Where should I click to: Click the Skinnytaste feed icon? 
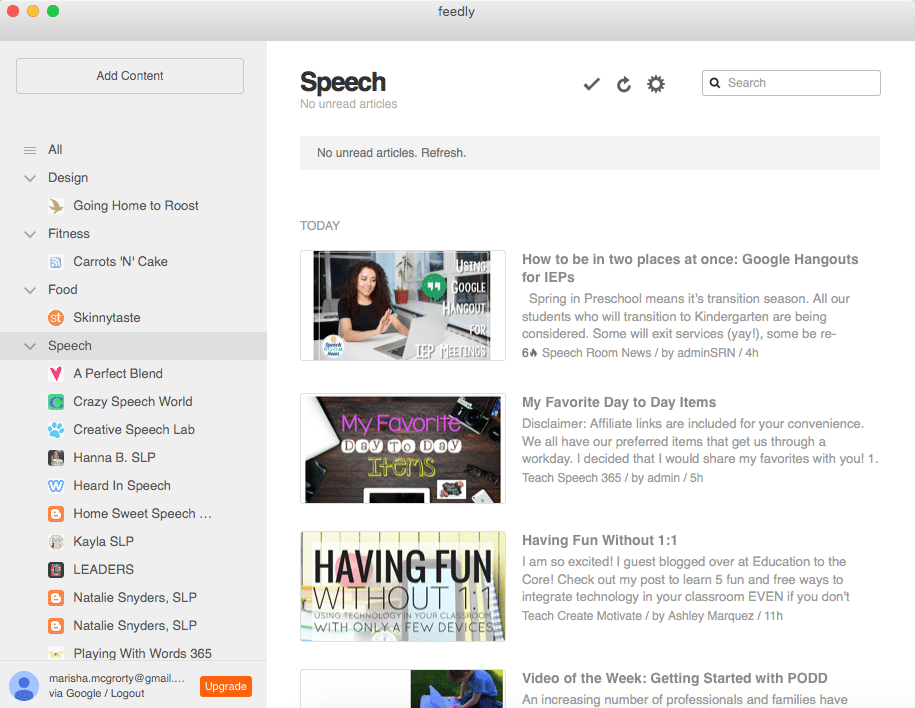click(56, 318)
